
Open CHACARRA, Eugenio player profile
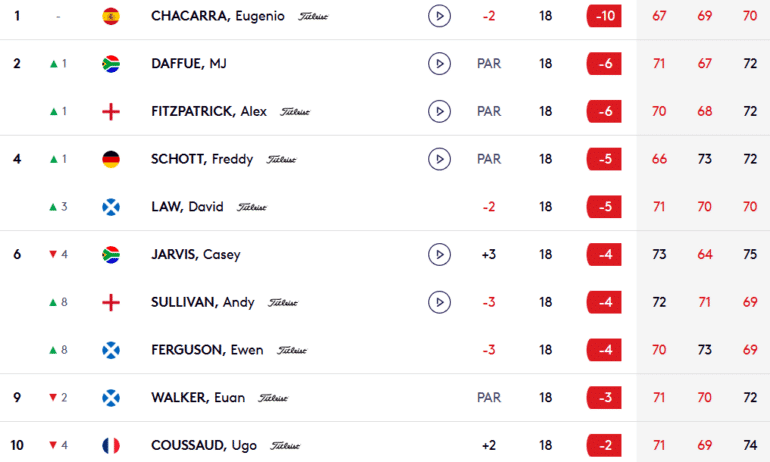(217, 16)
